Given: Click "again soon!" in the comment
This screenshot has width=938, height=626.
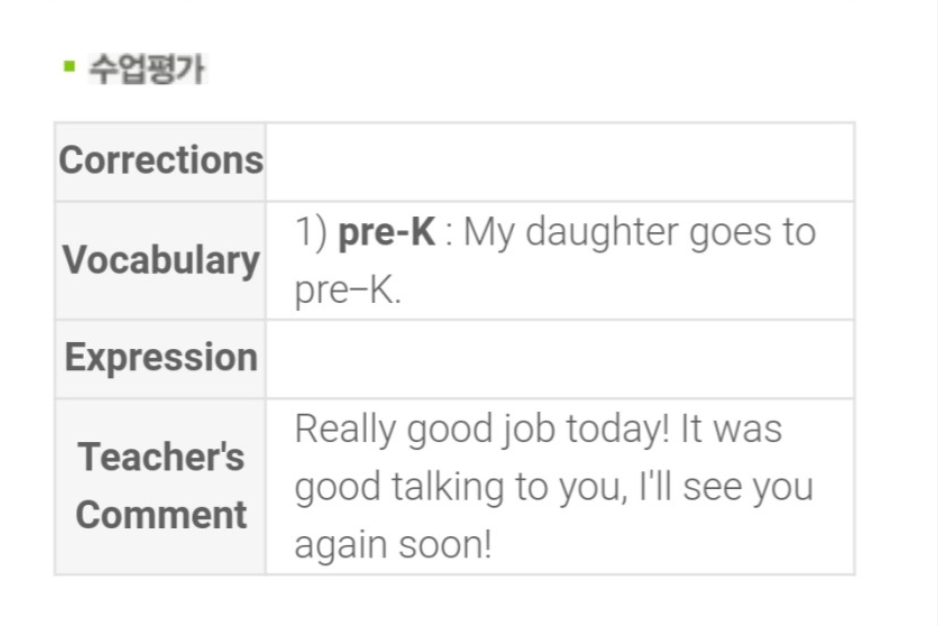Looking at the screenshot, I should 393,545.
